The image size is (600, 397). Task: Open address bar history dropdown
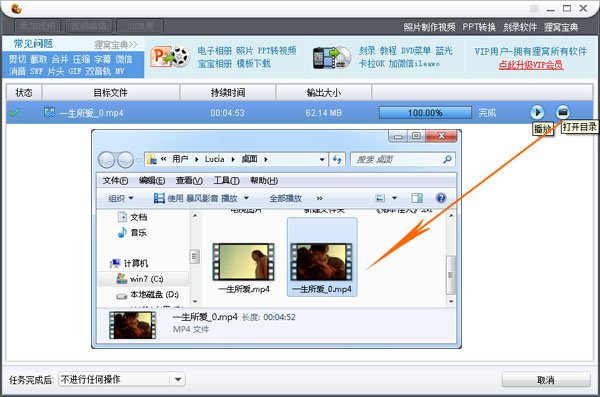point(322,159)
